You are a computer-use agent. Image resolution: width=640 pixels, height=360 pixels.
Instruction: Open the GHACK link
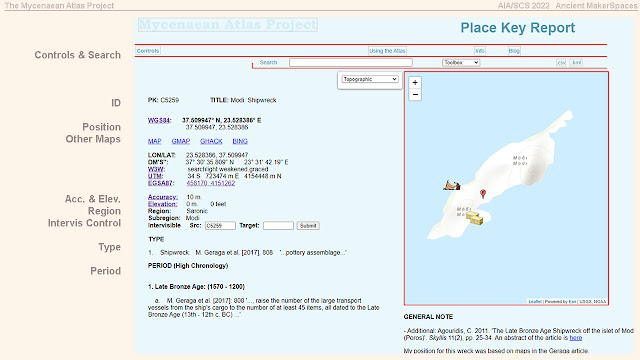(x=211, y=141)
